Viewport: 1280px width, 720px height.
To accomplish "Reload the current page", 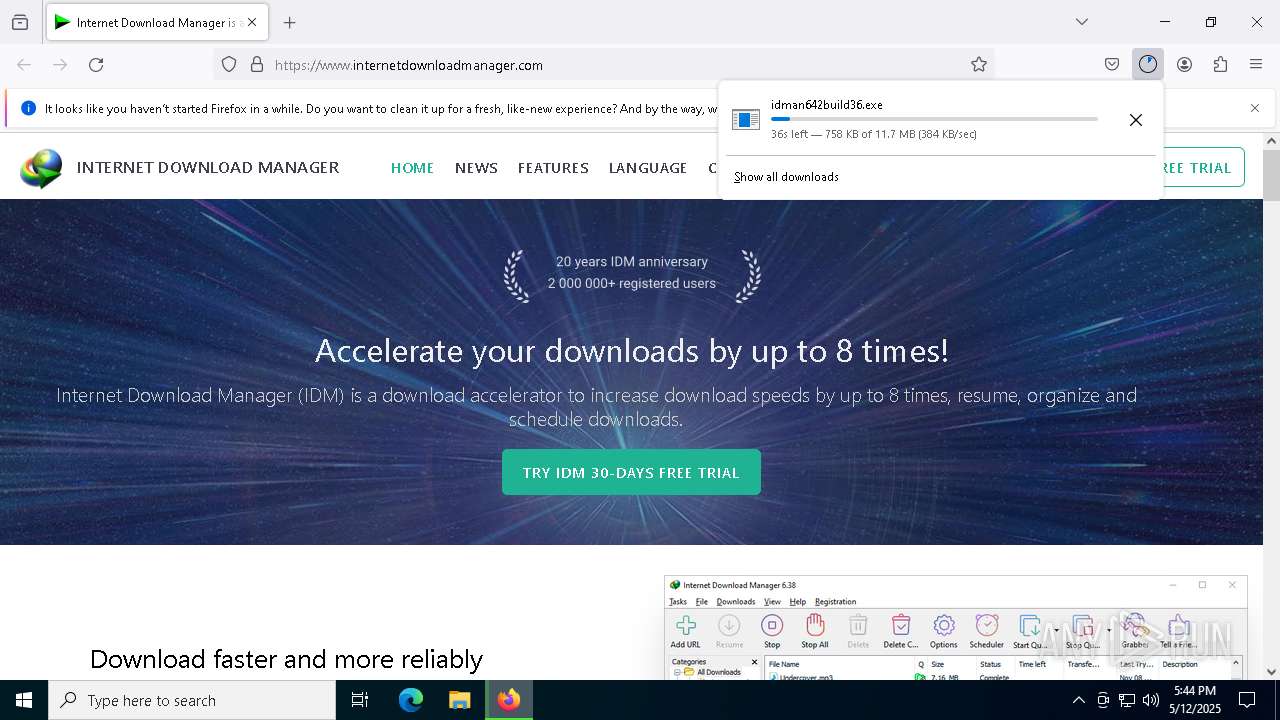I will coord(96,64).
